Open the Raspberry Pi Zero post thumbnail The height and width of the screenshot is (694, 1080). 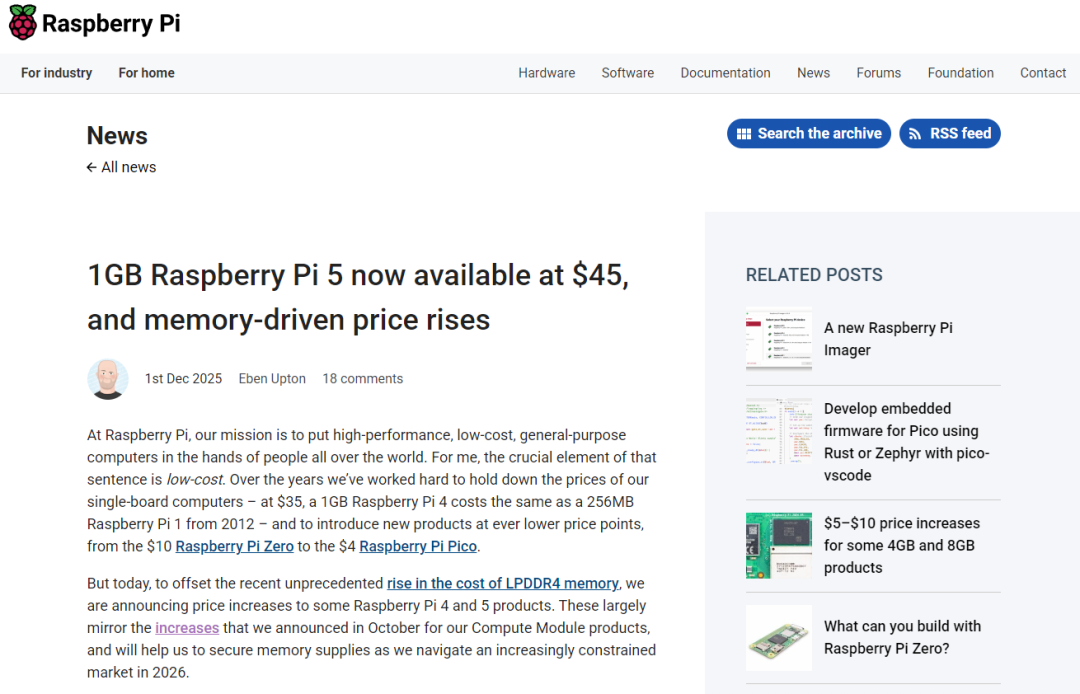[779, 637]
